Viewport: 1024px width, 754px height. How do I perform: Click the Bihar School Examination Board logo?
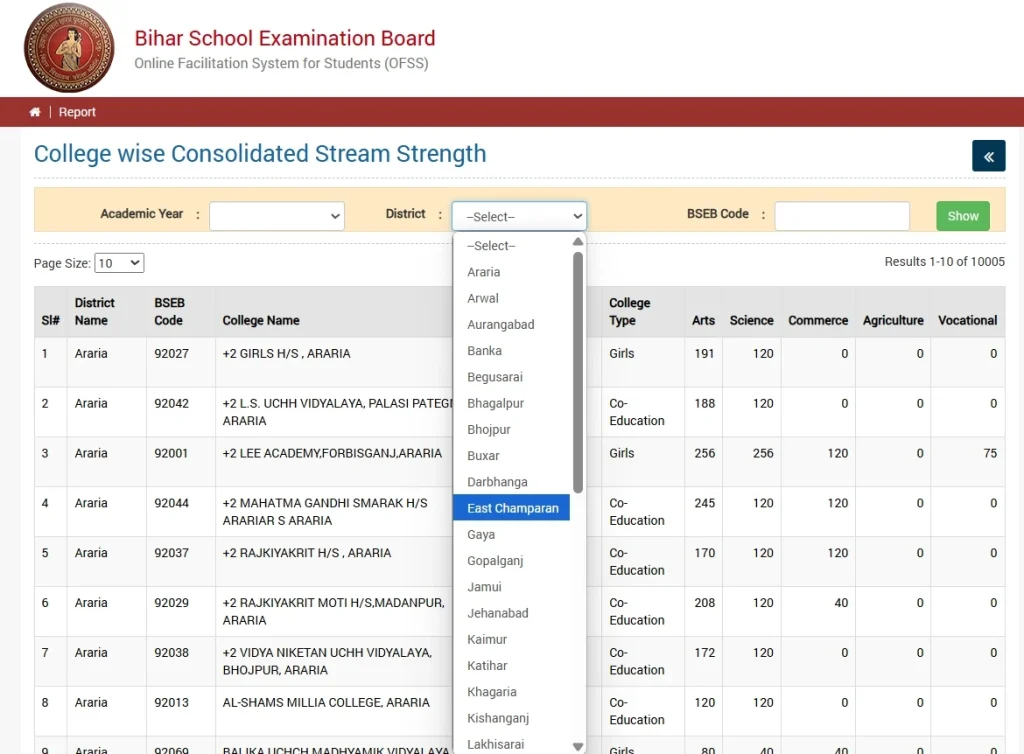click(x=68, y=47)
